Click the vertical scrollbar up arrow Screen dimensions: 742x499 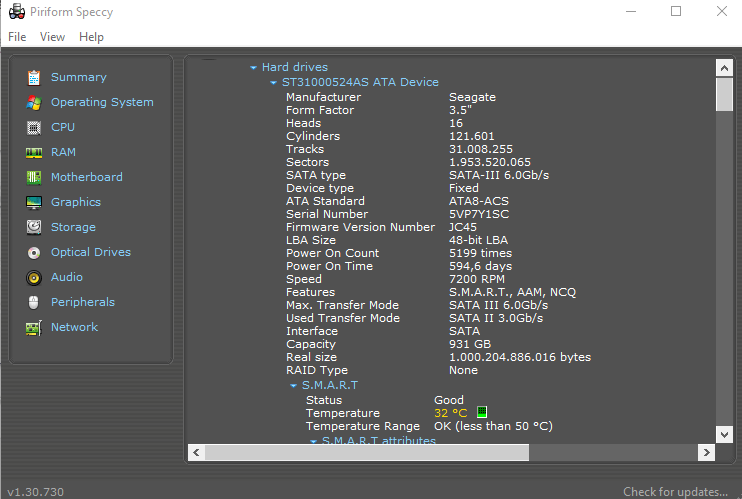pos(724,68)
